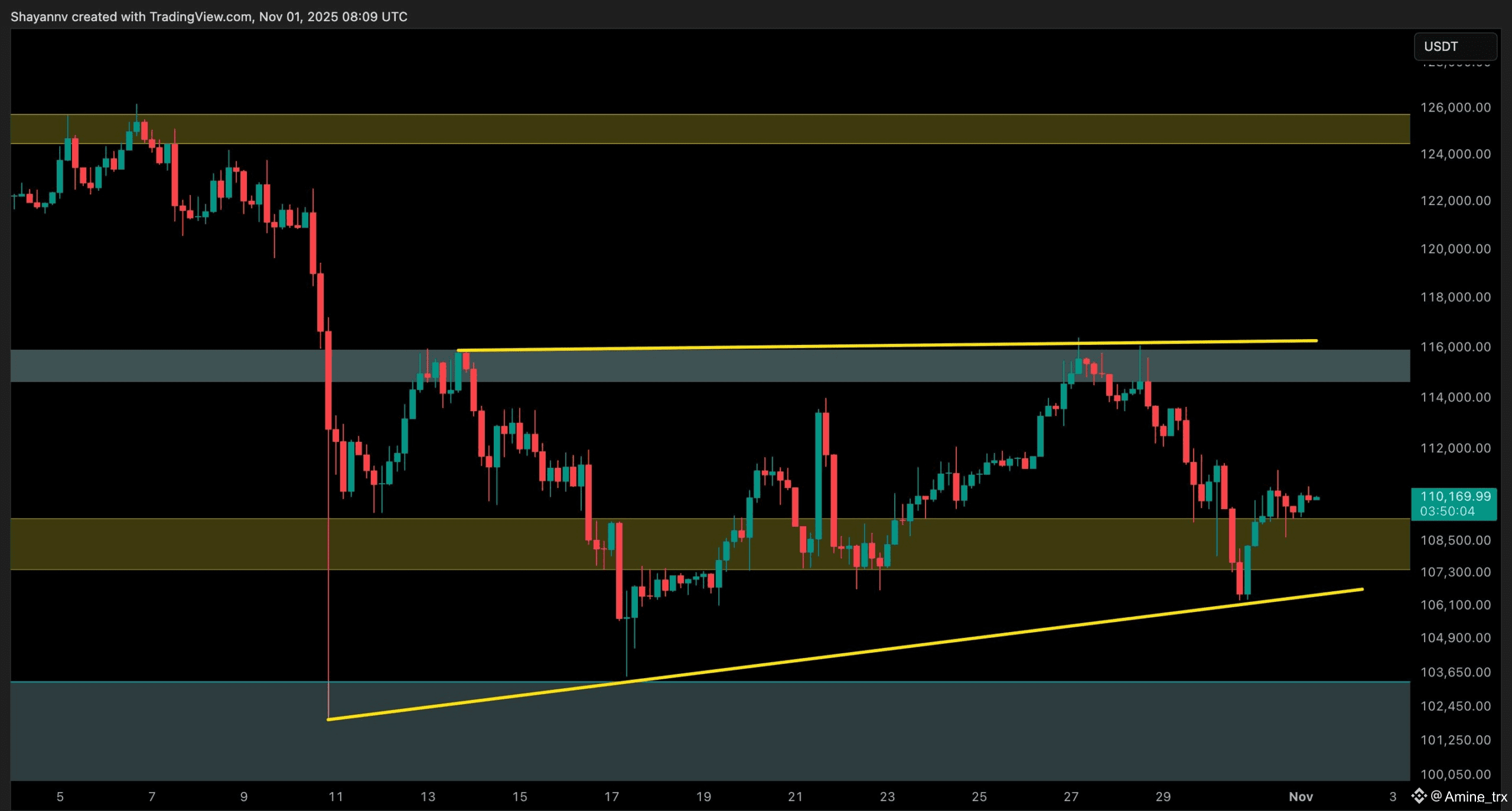Click the current price label 110,169.99
The image size is (1512, 811).
click(1455, 496)
